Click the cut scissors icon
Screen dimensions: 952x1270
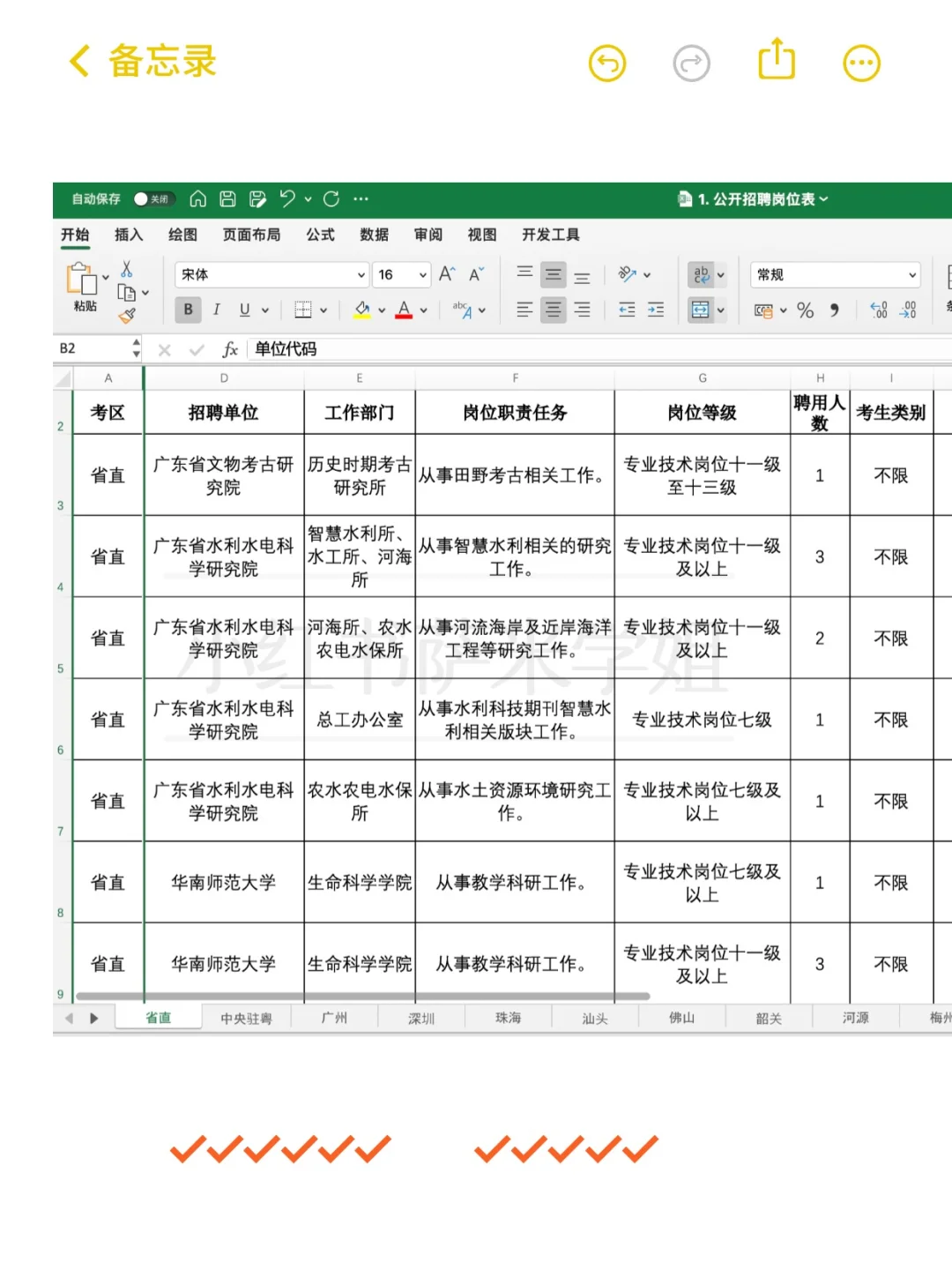click(x=127, y=270)
